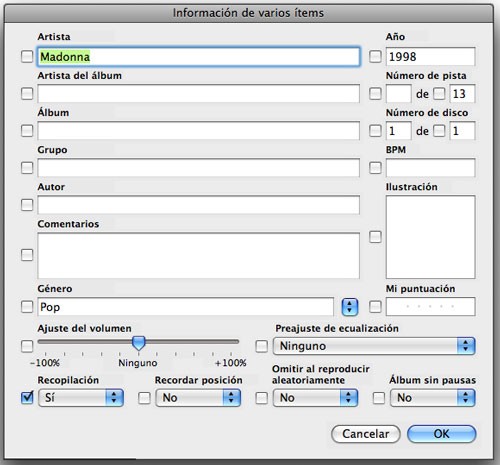Check the BPM checkbox
The height and width of the screenshot is (465, 500).
pos(375,168)
